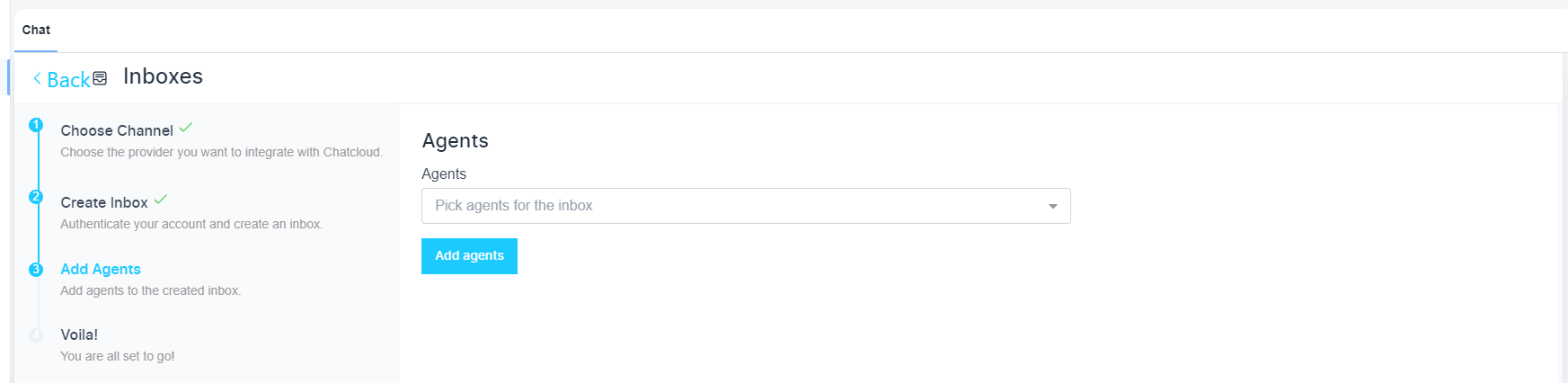Click step 3 numbered circle icon
Image resolution: width=1568 pixels, height=383 pixels.
click(x=36, y=270)
